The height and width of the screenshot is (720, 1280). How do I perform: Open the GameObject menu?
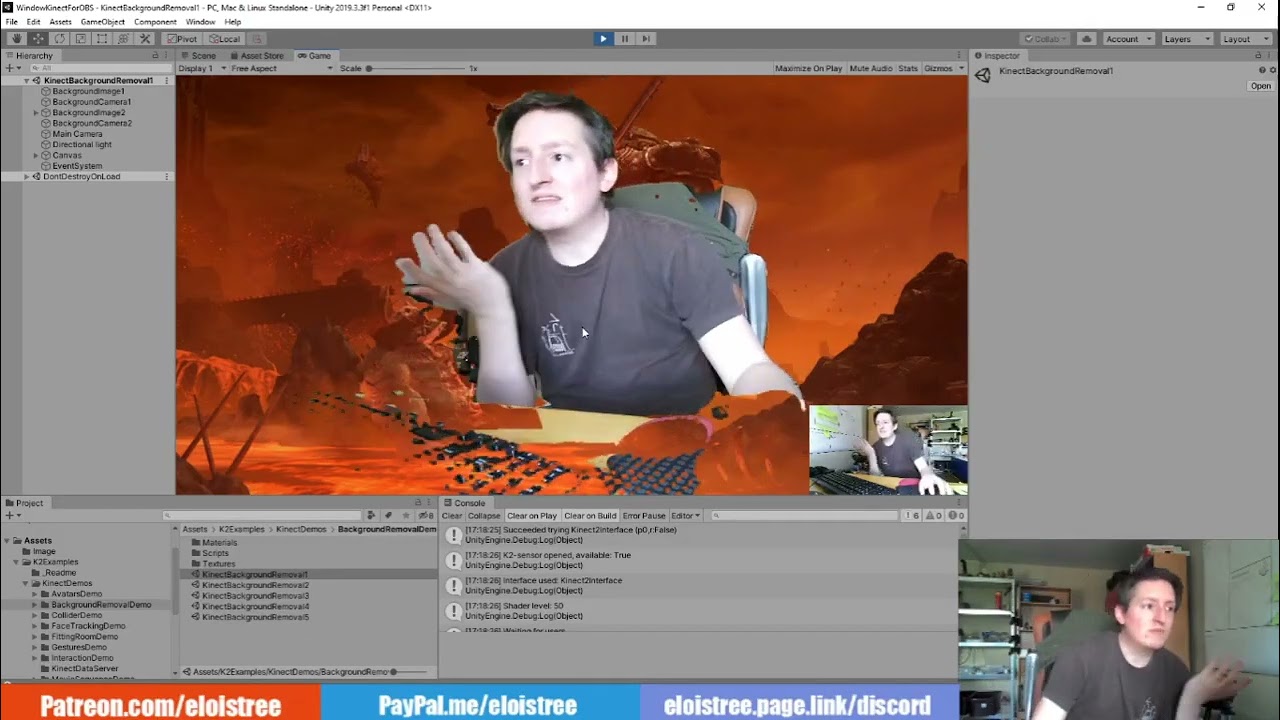pyautogui.click(x=103, y=22)
